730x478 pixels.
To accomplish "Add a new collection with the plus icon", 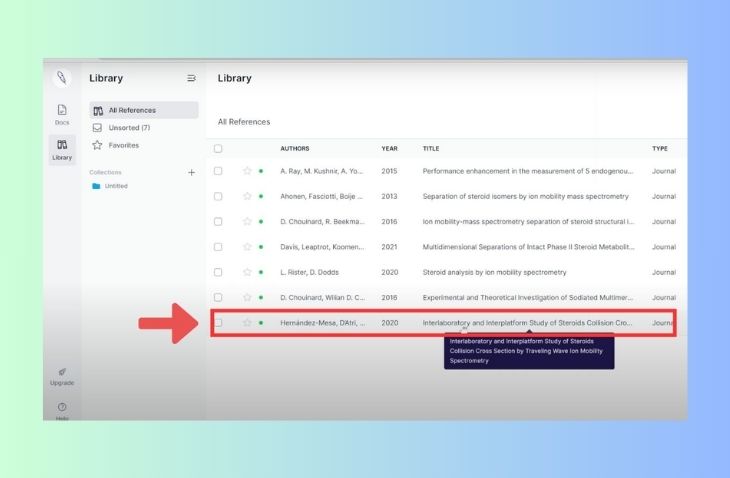I will [191, 172].
